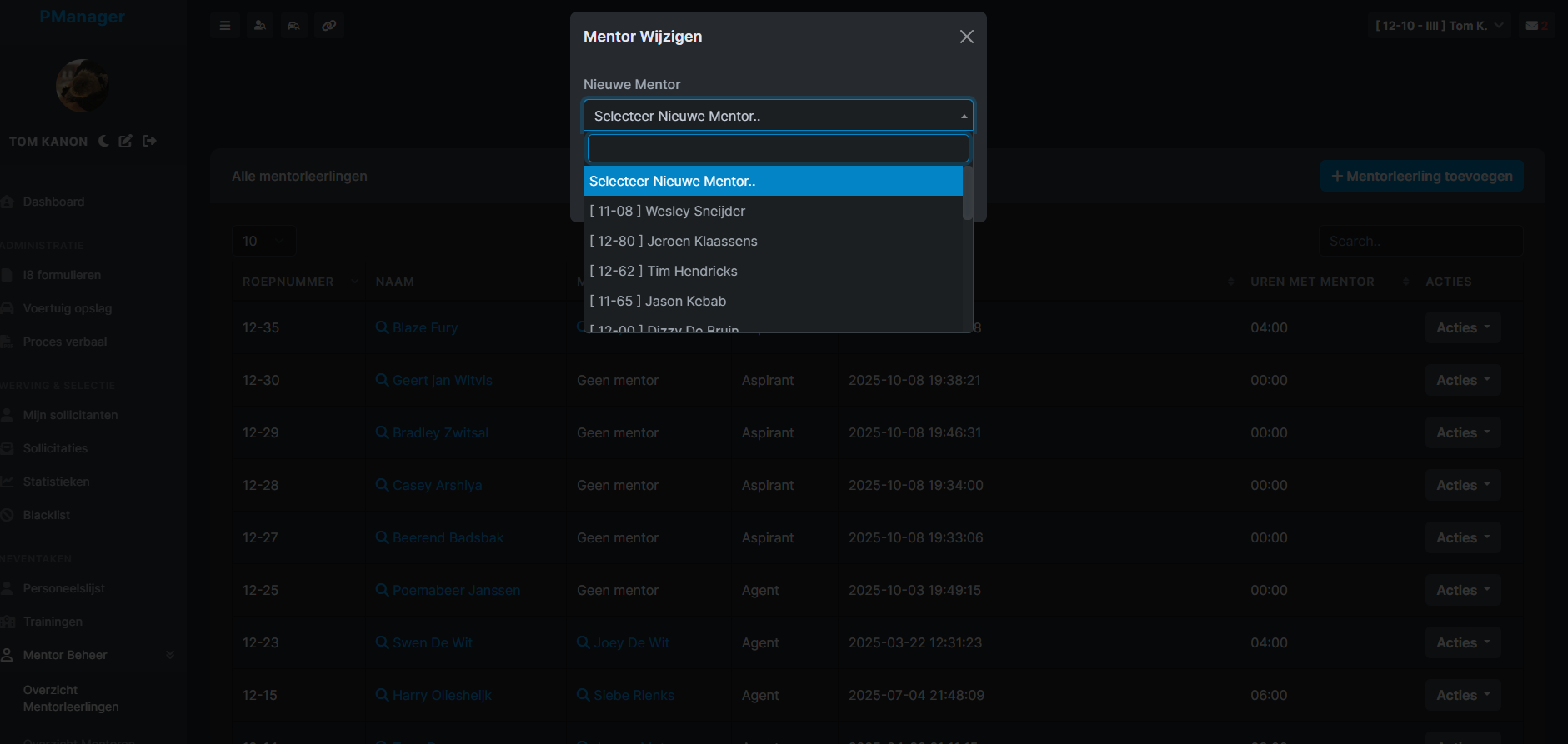Close the Mentor Wijzigen dialog
Image resolution: width=1568 pixels, height=744 pixels.
click(x=966, y=37)
